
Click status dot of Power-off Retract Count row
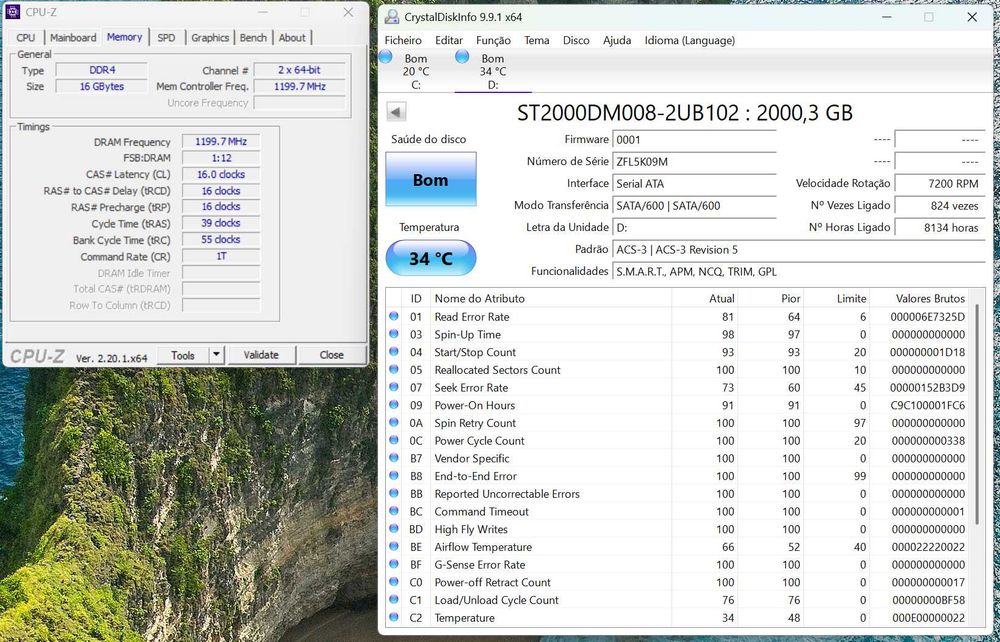pyautogui.click(x=393, y=581)
